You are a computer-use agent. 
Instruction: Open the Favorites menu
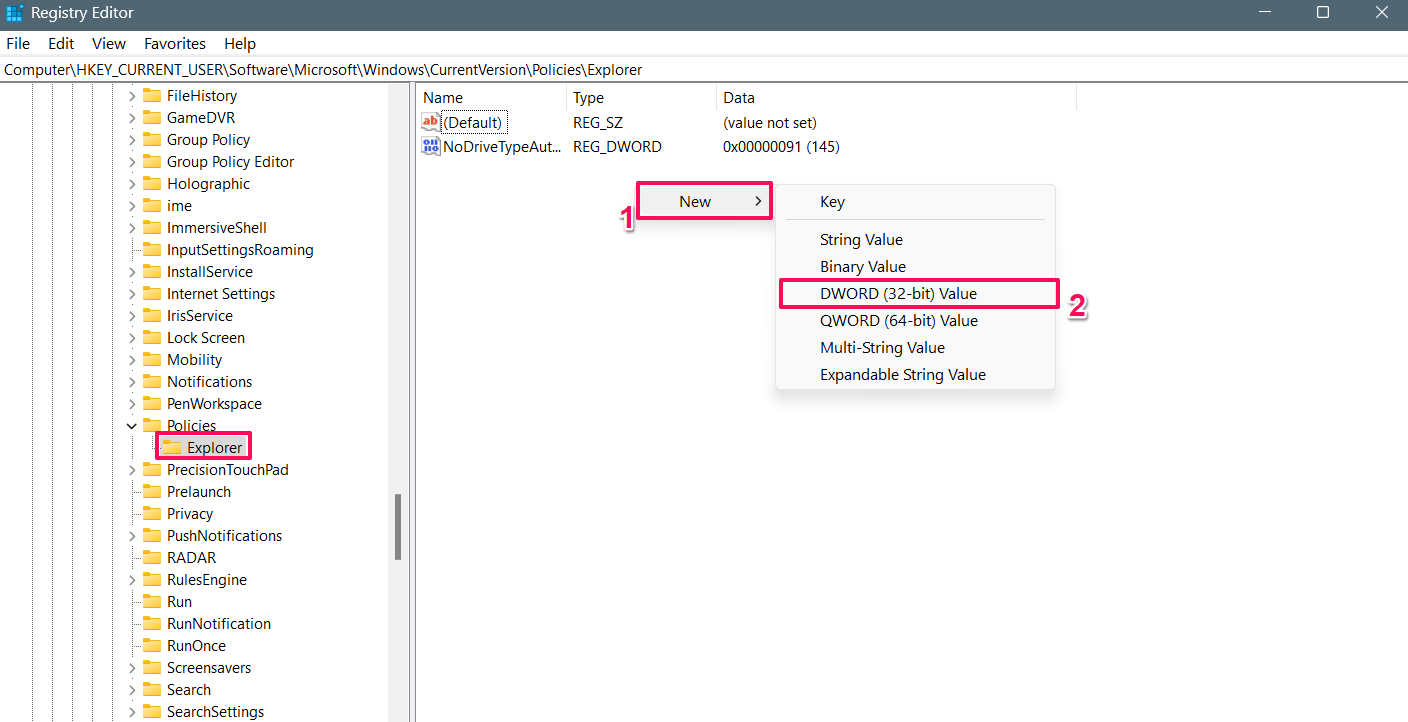point(175,44)
